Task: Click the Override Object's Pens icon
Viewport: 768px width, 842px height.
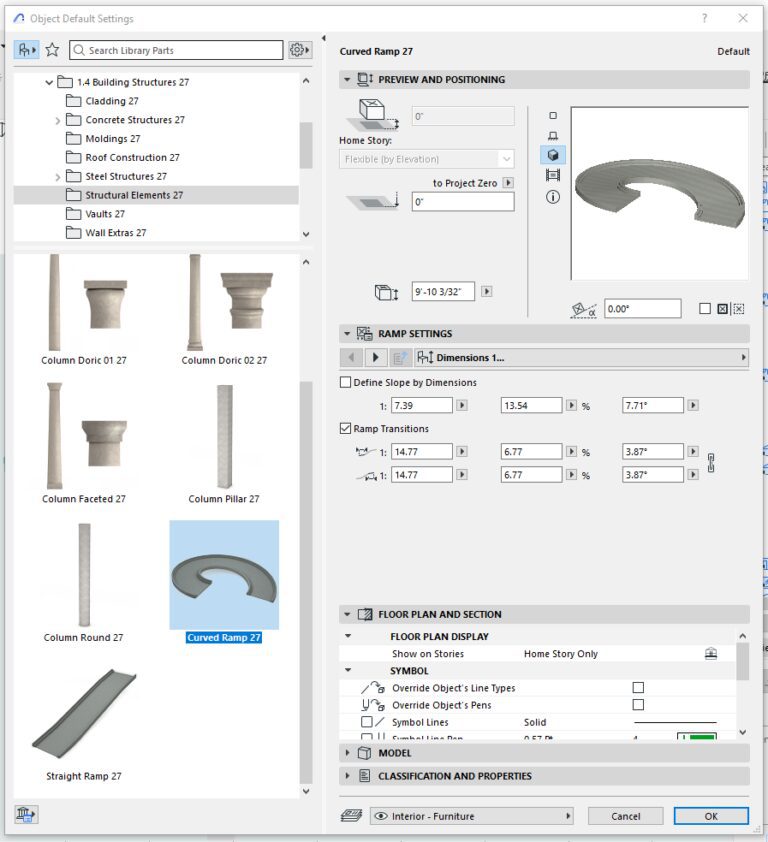Action: [x=373, y=705]
